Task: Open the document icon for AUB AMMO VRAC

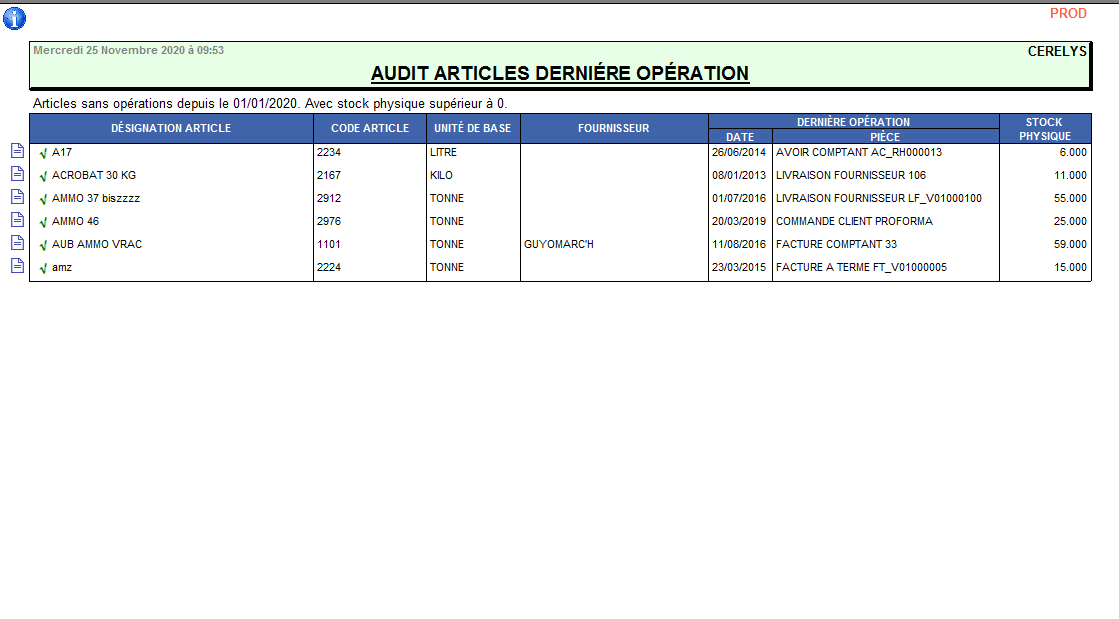Action: (x=16, y=243)
